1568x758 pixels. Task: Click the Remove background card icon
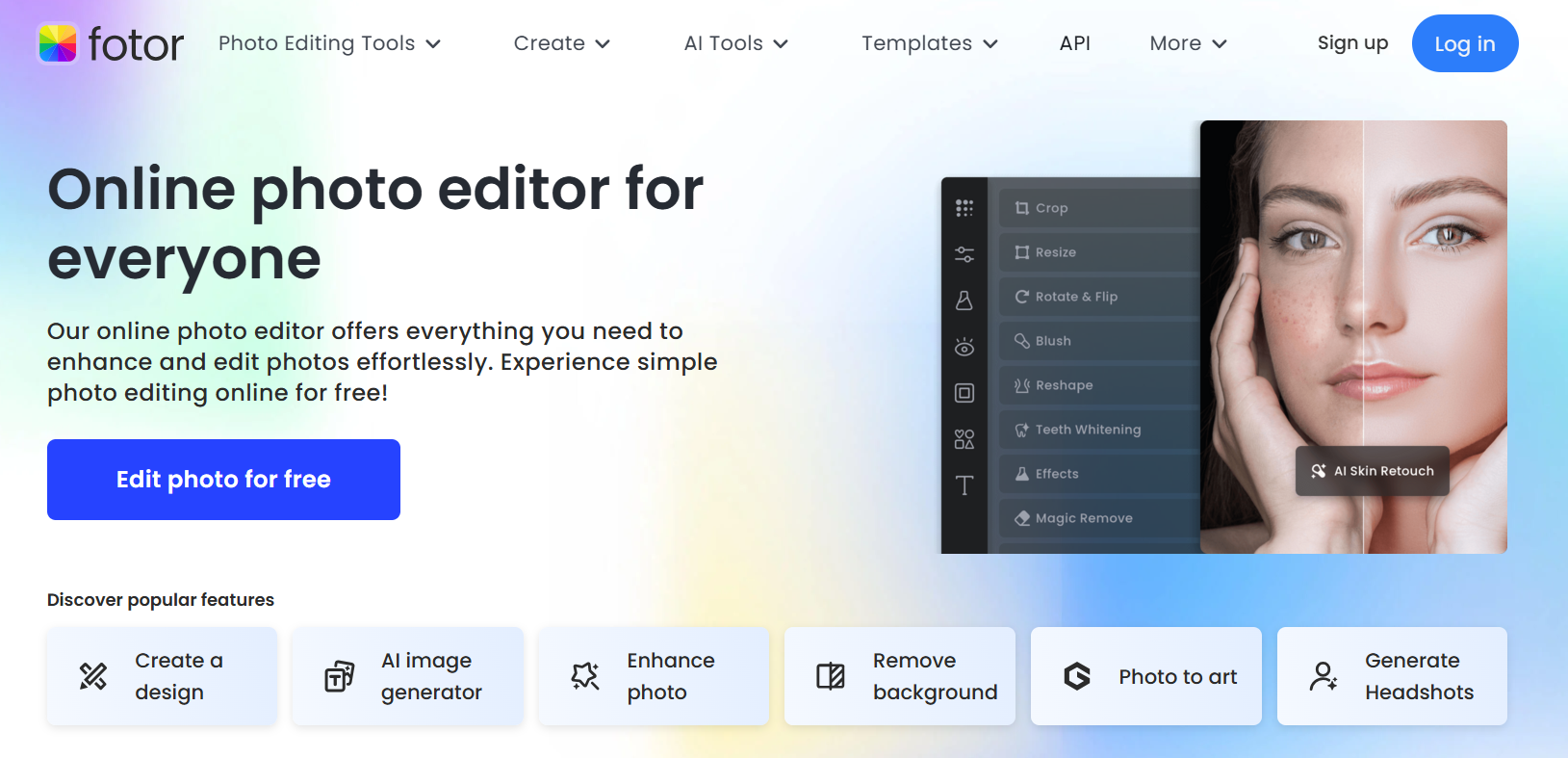(x=831, y=676)
